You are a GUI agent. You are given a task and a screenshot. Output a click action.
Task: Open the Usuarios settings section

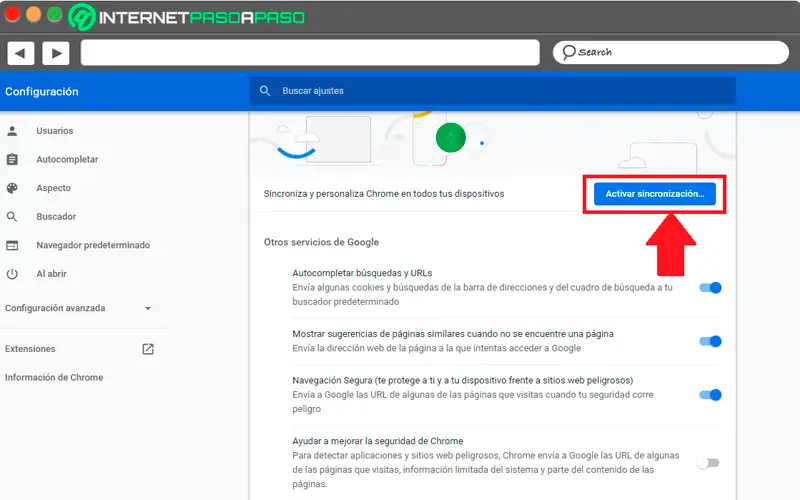tap(55, 131)
